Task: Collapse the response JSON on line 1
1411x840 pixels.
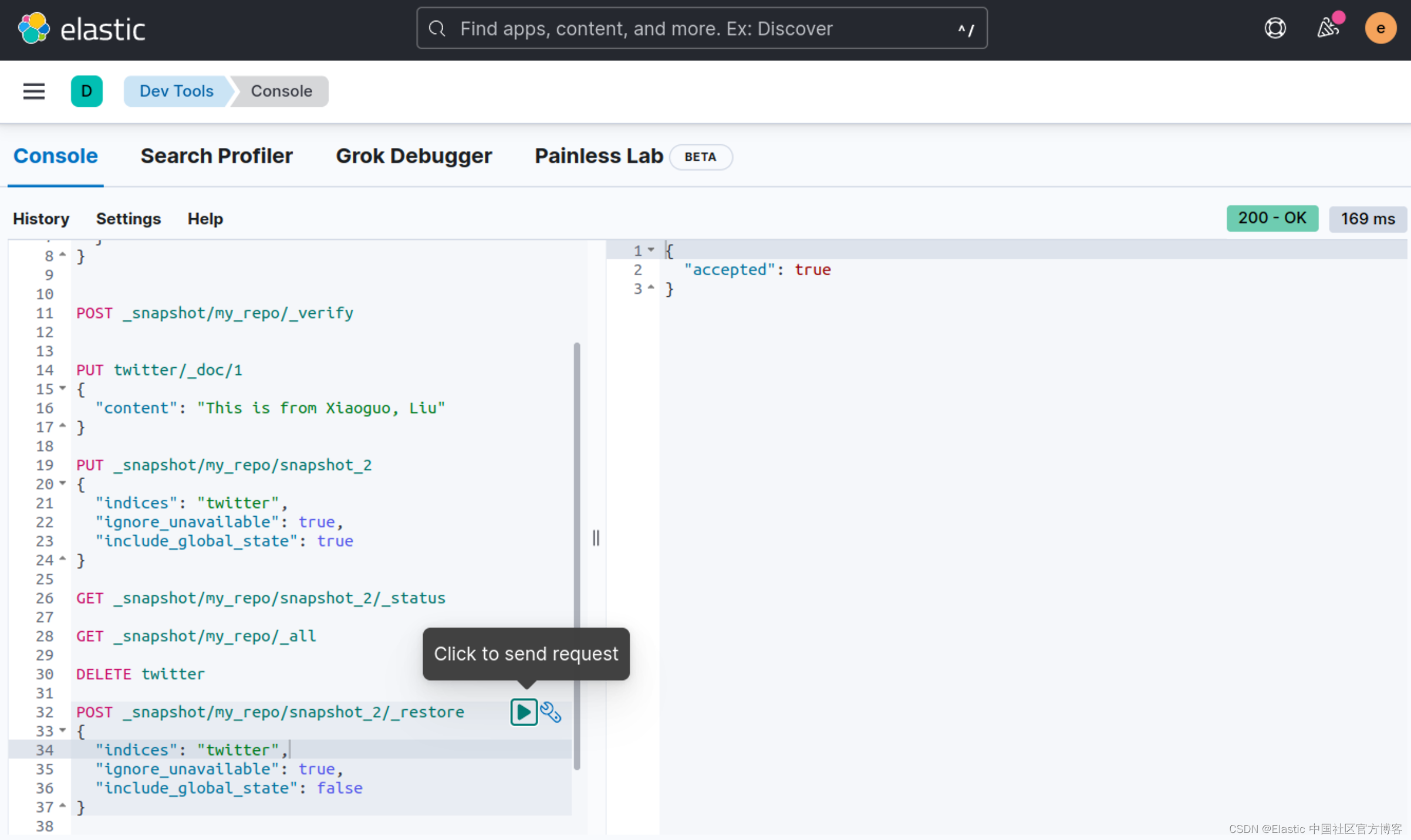Action: pyautogui.click(x=650, y=250)
